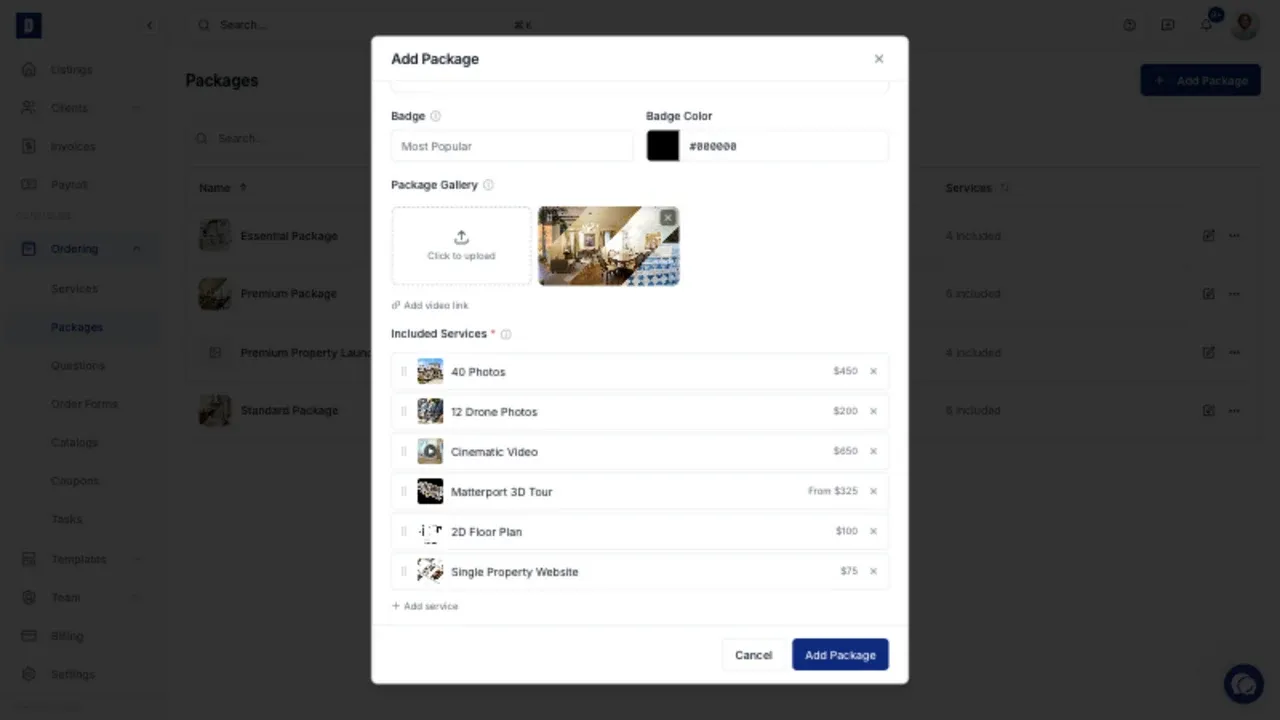Viewport: 1280px width, 720px height.
Task: Click Add Package button on Packages page
Action: (x=1200, y=80)
